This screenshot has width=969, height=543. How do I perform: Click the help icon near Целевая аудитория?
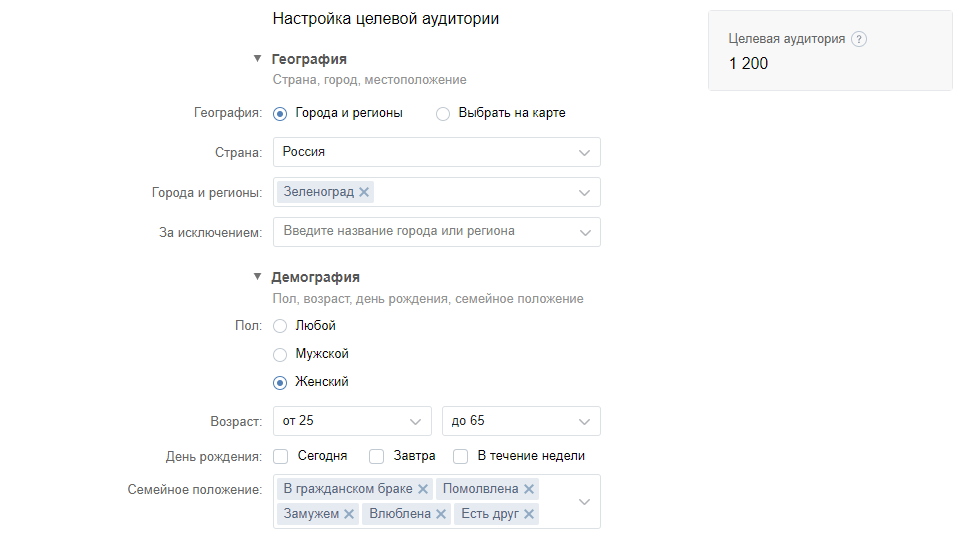click(859, 39)
